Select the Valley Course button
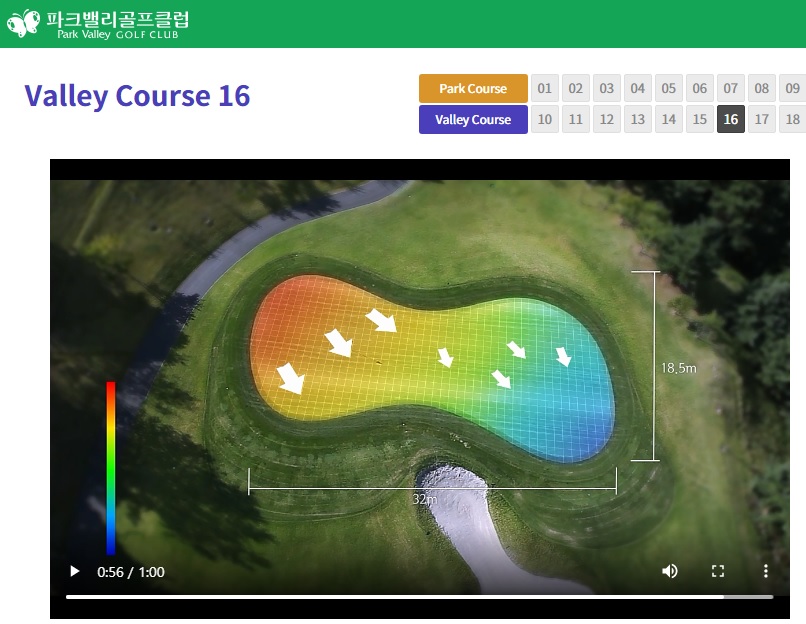Image resolution: width=806 pixels, height=624 pixels. pyautogui.click(x=473, y=119)
